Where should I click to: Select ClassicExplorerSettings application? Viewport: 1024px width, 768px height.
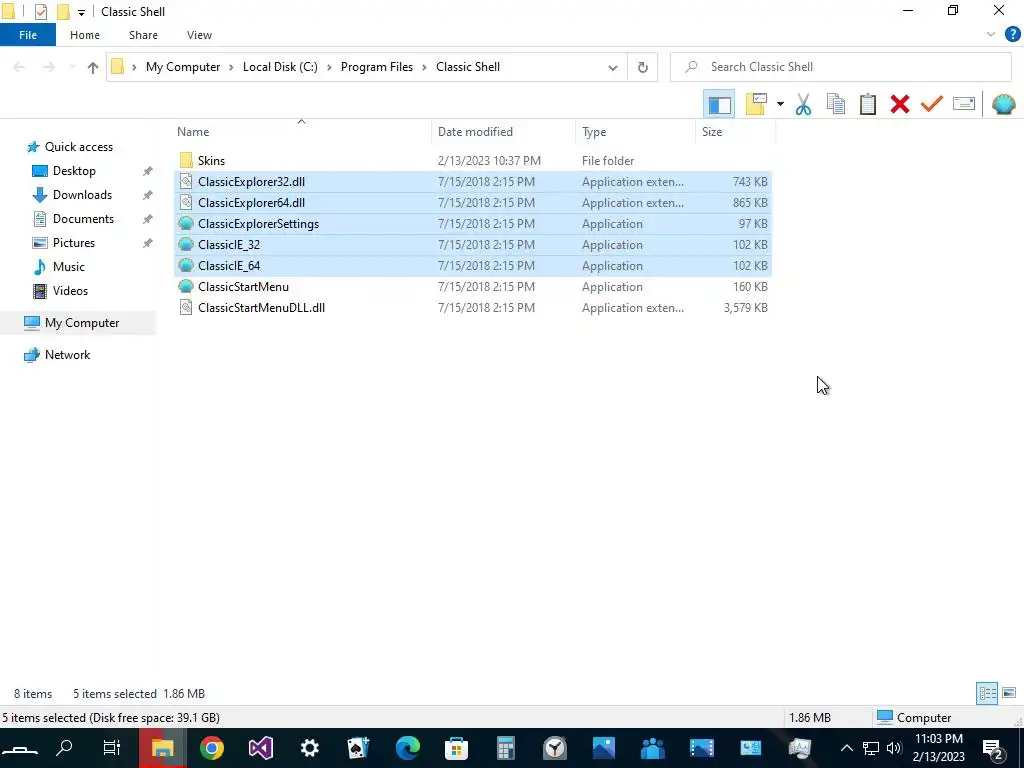(473, 223)
